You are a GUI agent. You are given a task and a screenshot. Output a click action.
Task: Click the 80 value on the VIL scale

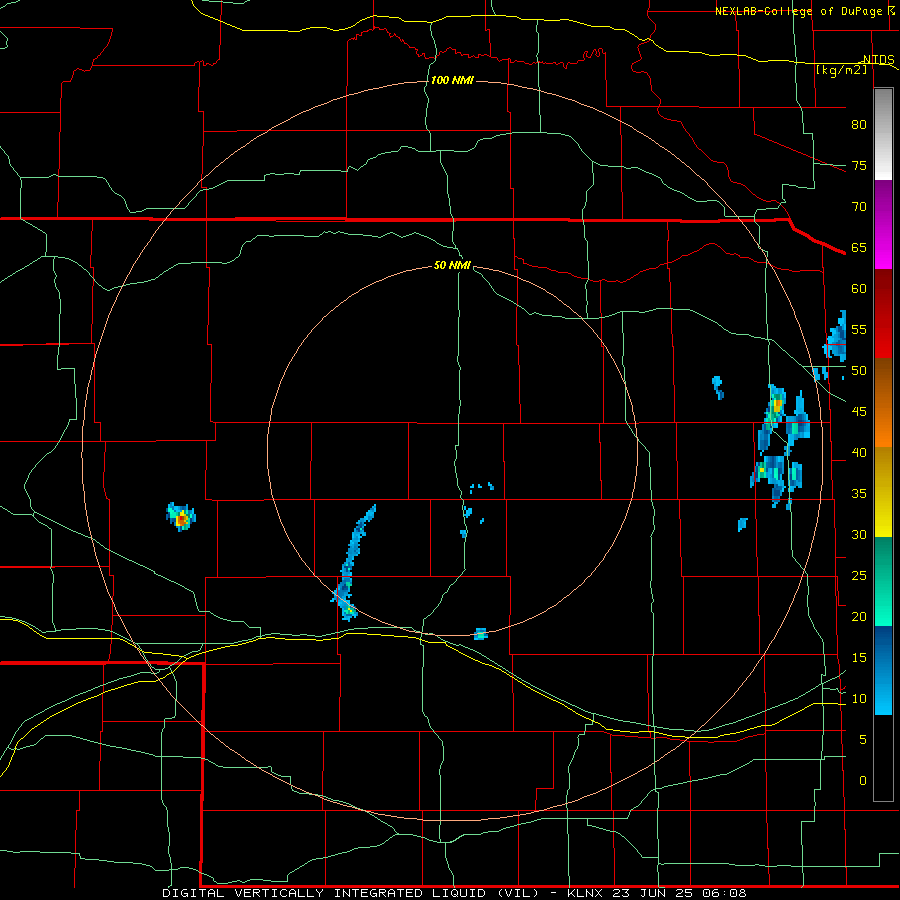click(859, 125)
